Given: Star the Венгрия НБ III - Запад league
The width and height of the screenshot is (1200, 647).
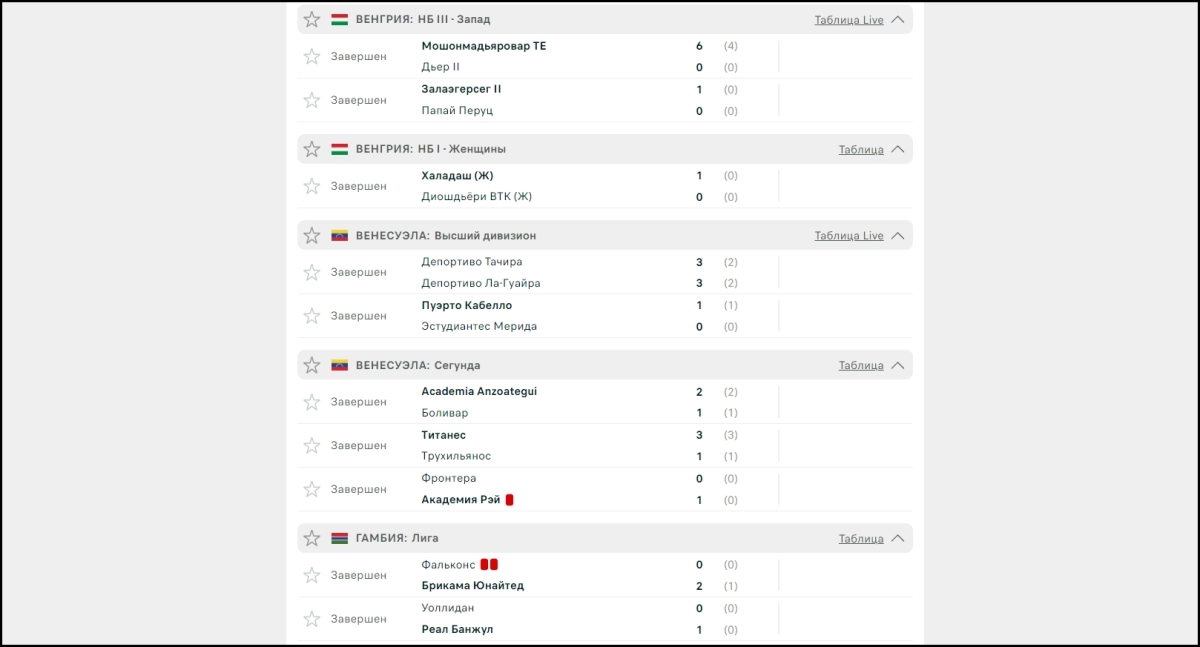Looking at the screenshot, I should point(312,19).
